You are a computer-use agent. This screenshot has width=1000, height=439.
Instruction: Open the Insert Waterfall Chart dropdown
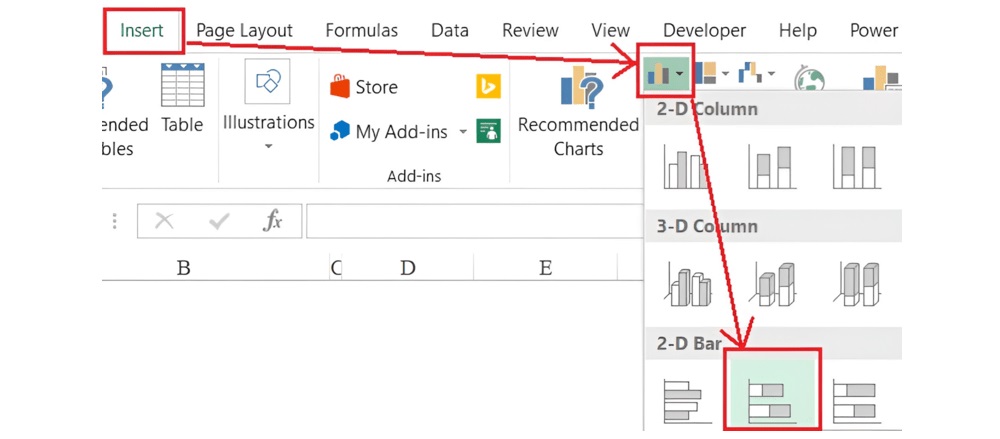point(756,73)
